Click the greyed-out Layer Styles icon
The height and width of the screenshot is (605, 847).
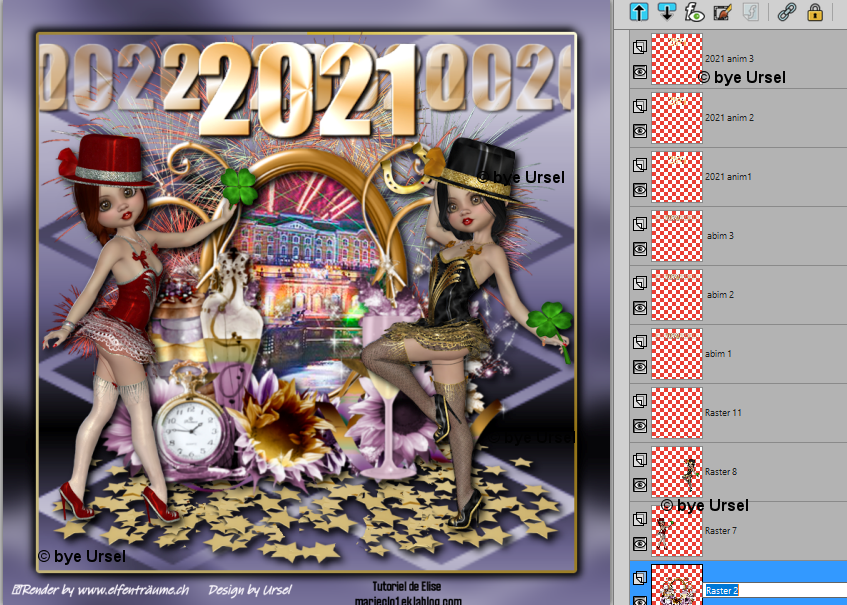tap(751, 11)
